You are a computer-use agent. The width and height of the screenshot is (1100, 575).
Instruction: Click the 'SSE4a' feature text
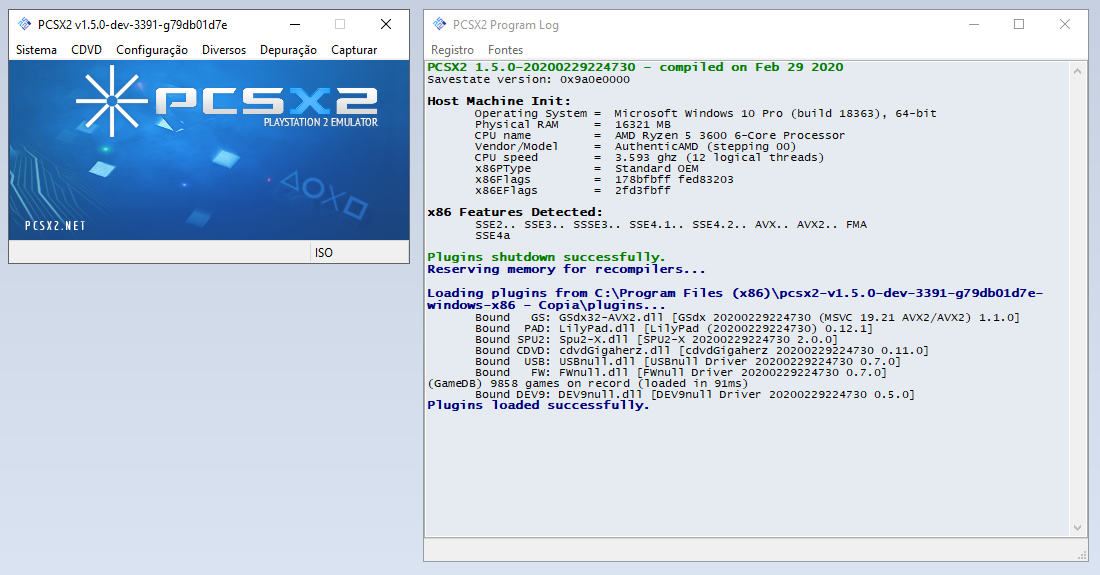[492, 236]
